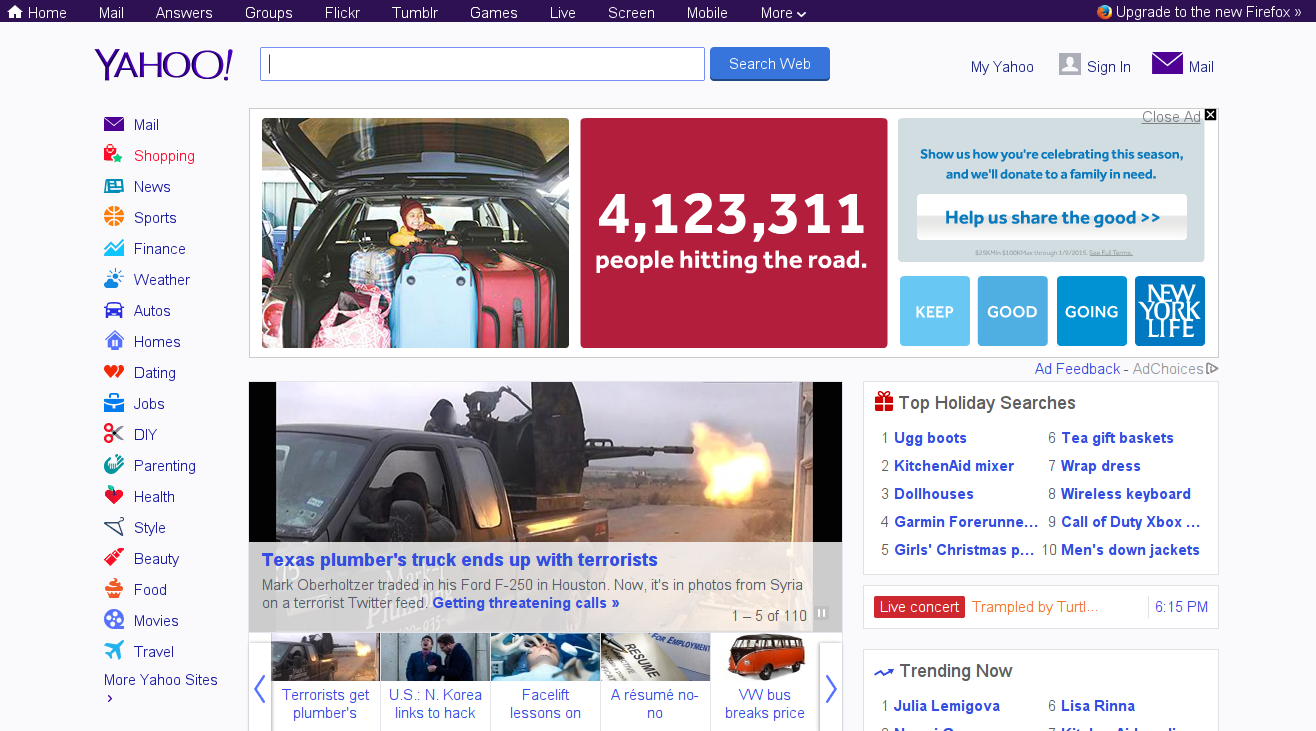Click the New York Life logo tile
Viewport: 1316px width, 731px height.
tap(1170, 311)
